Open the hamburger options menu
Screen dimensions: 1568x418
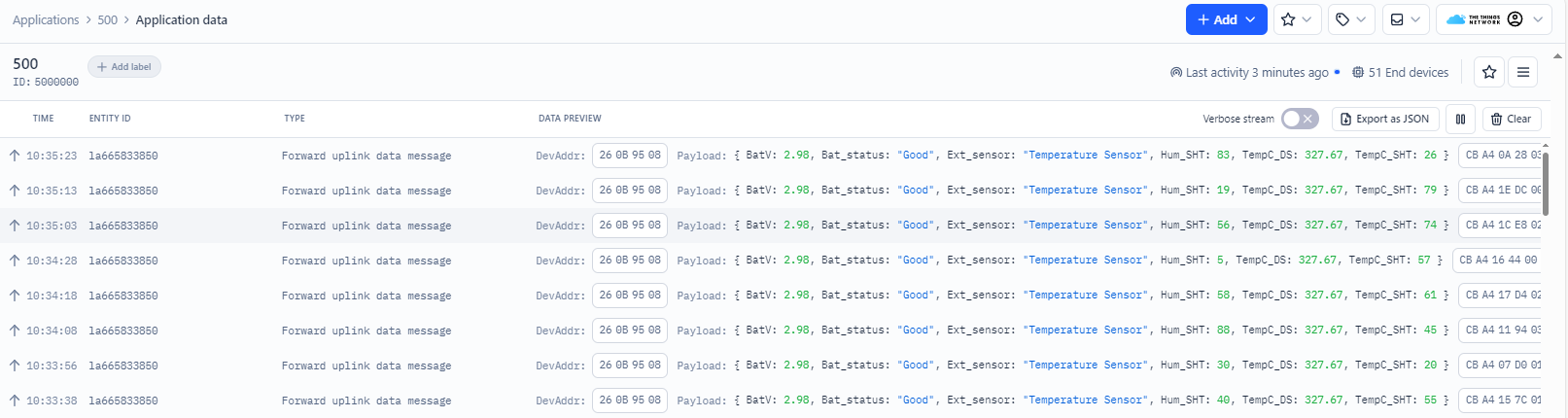1523,72
